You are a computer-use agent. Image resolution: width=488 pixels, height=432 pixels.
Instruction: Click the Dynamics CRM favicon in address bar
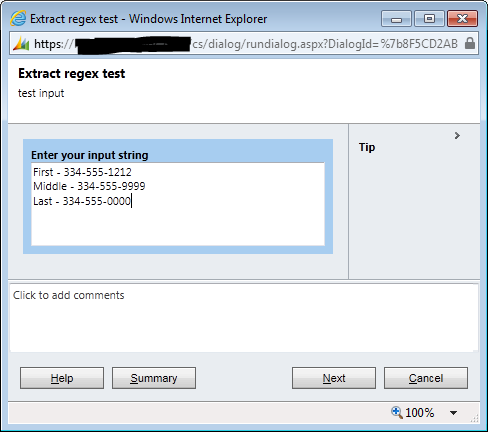tap(21, 44)
